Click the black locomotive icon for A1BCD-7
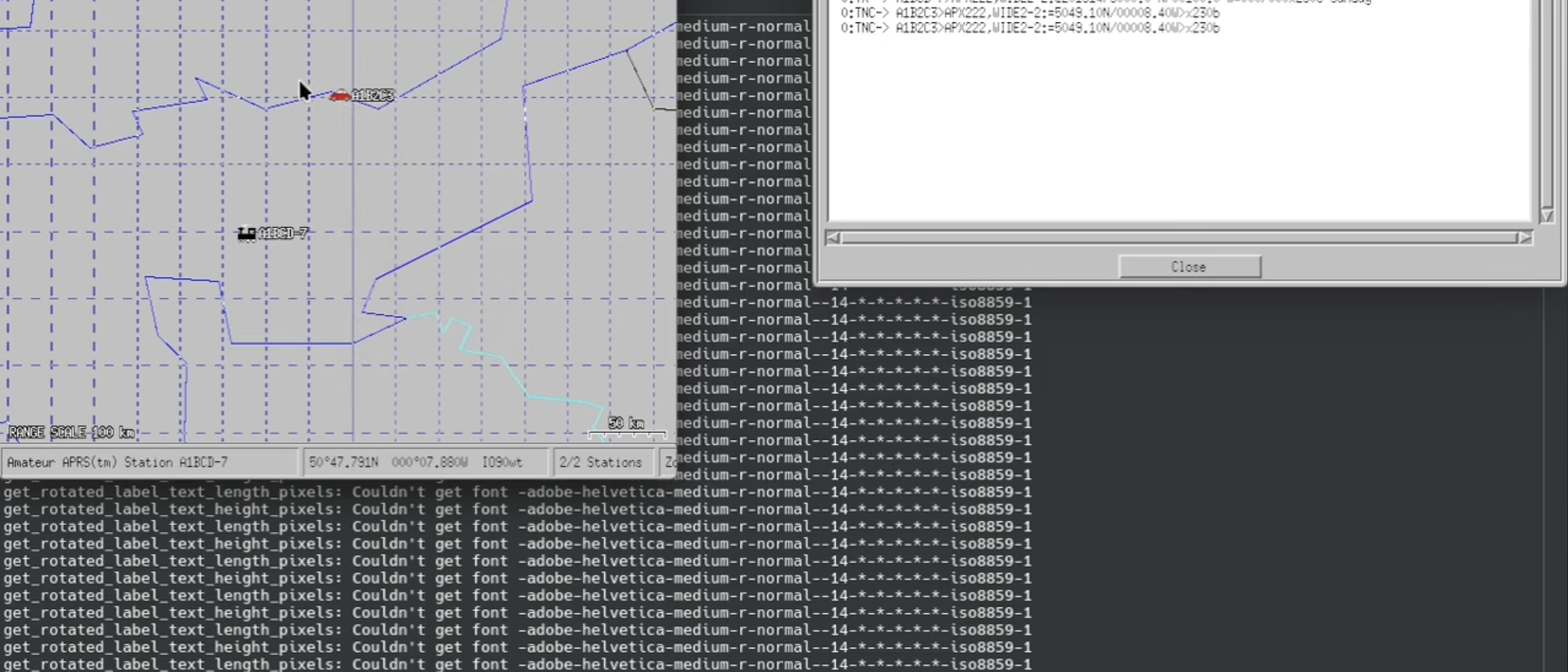Image resolution: width=1568 pixels, height=672 pixels. pos(246,234)
